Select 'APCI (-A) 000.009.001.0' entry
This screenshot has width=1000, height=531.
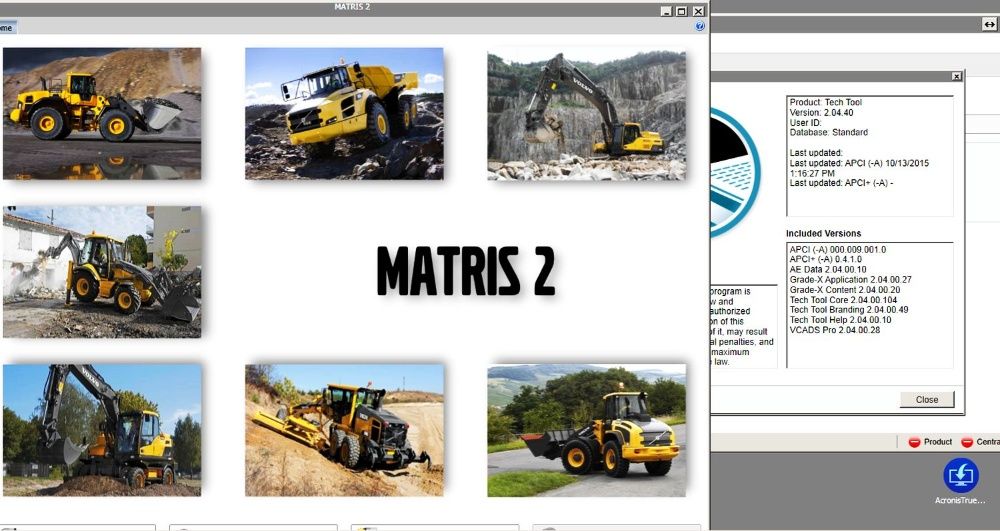(x=837, y=249)
